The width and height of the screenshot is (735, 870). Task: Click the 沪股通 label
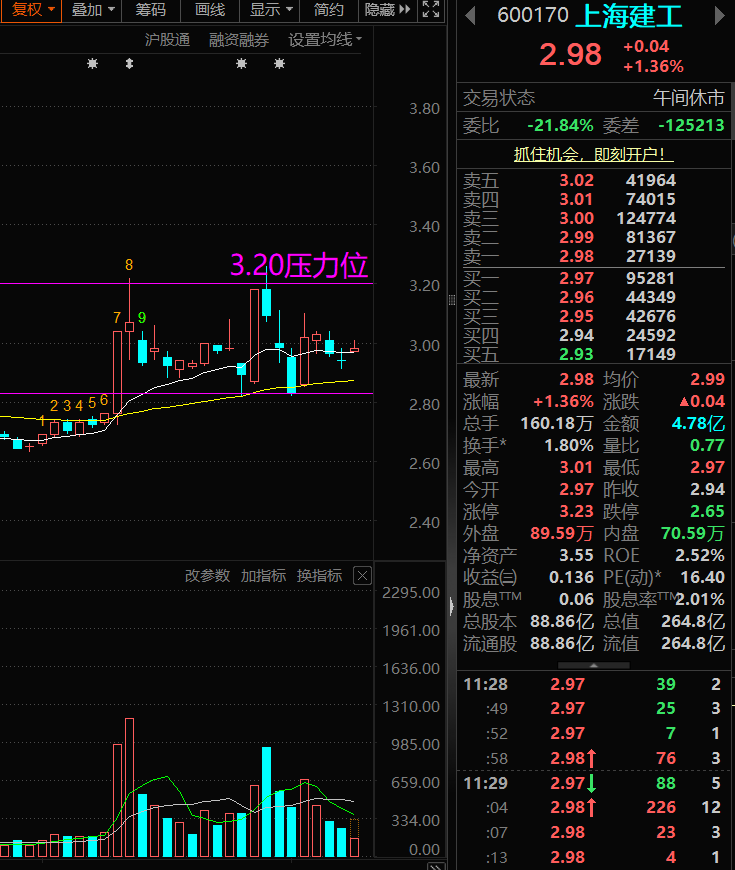coord(167,40)
